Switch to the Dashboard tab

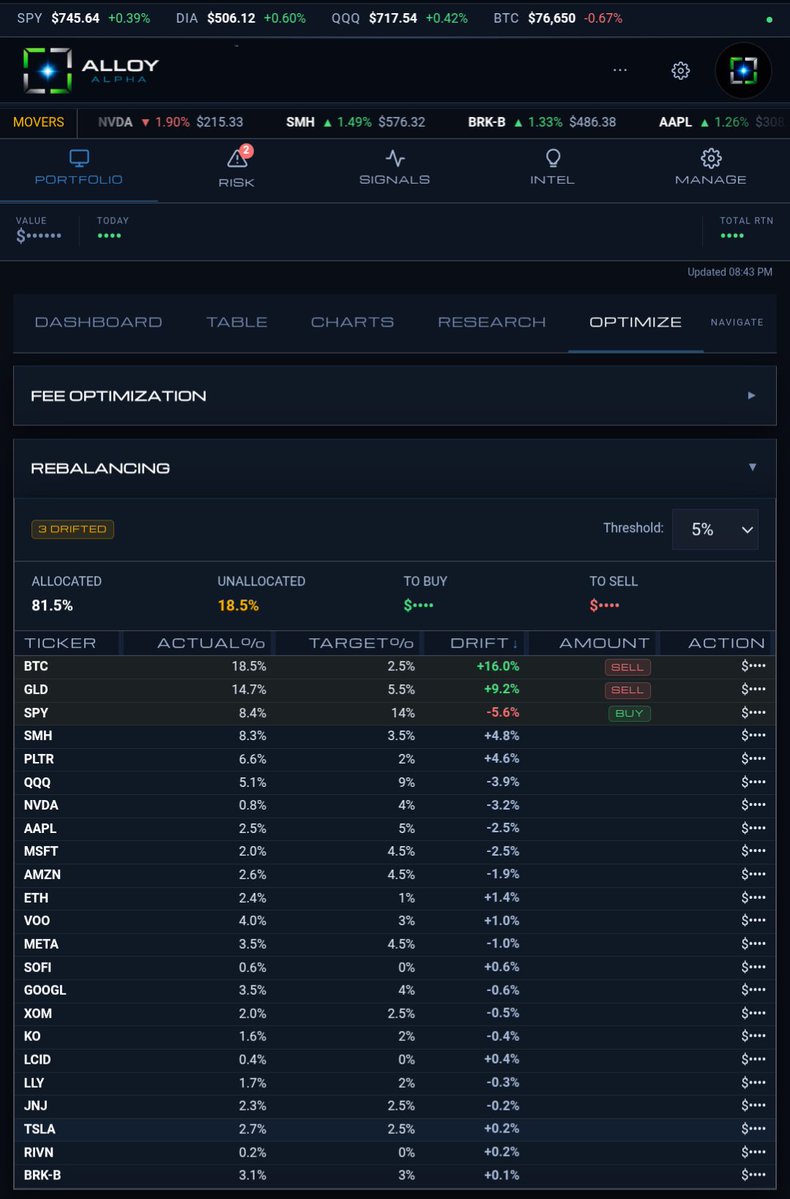click(x=99, y=322)
